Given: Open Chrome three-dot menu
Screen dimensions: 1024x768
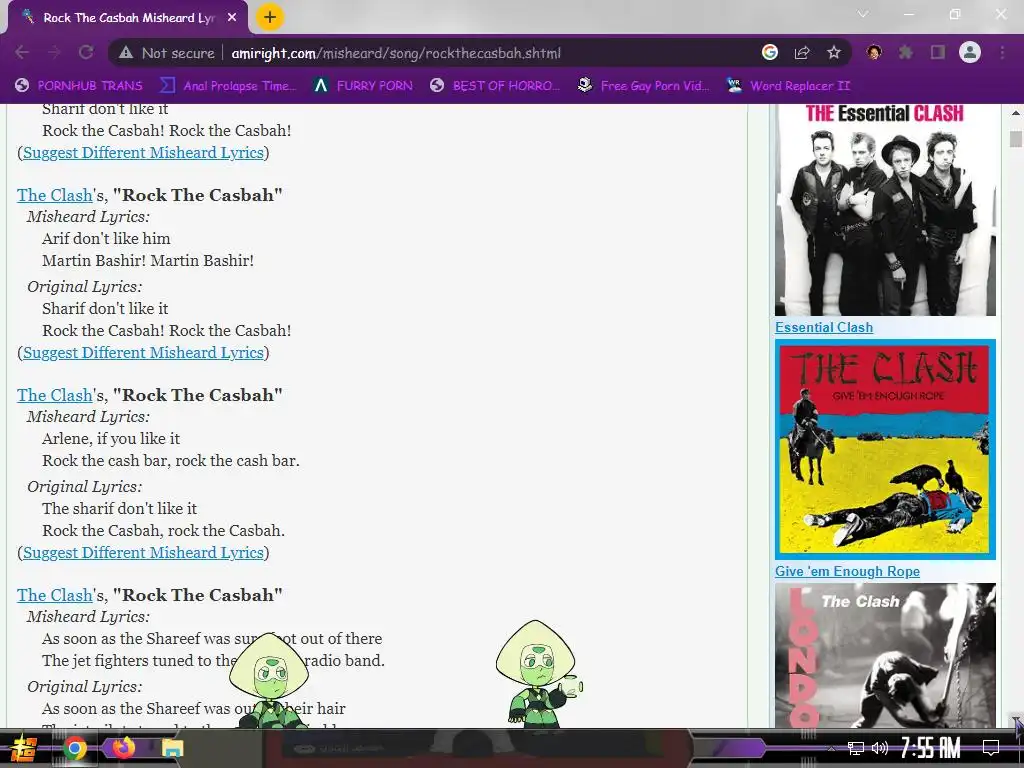Looking at the screenshot, I should point(1002,52).
